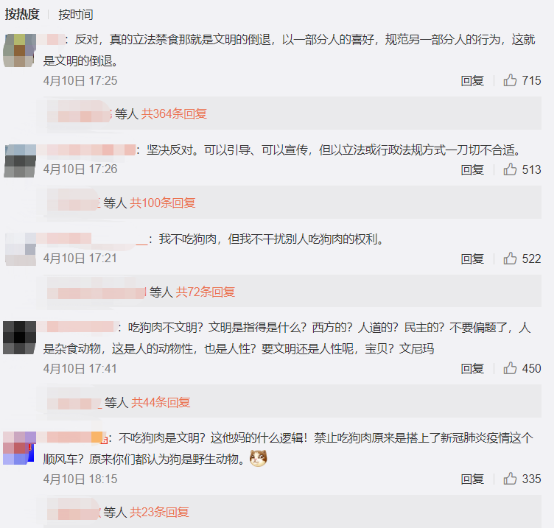Open avatar of first commenter
The width and height of the screenshot is (554, 528).
pyautogui.click(x=20, y=50)
